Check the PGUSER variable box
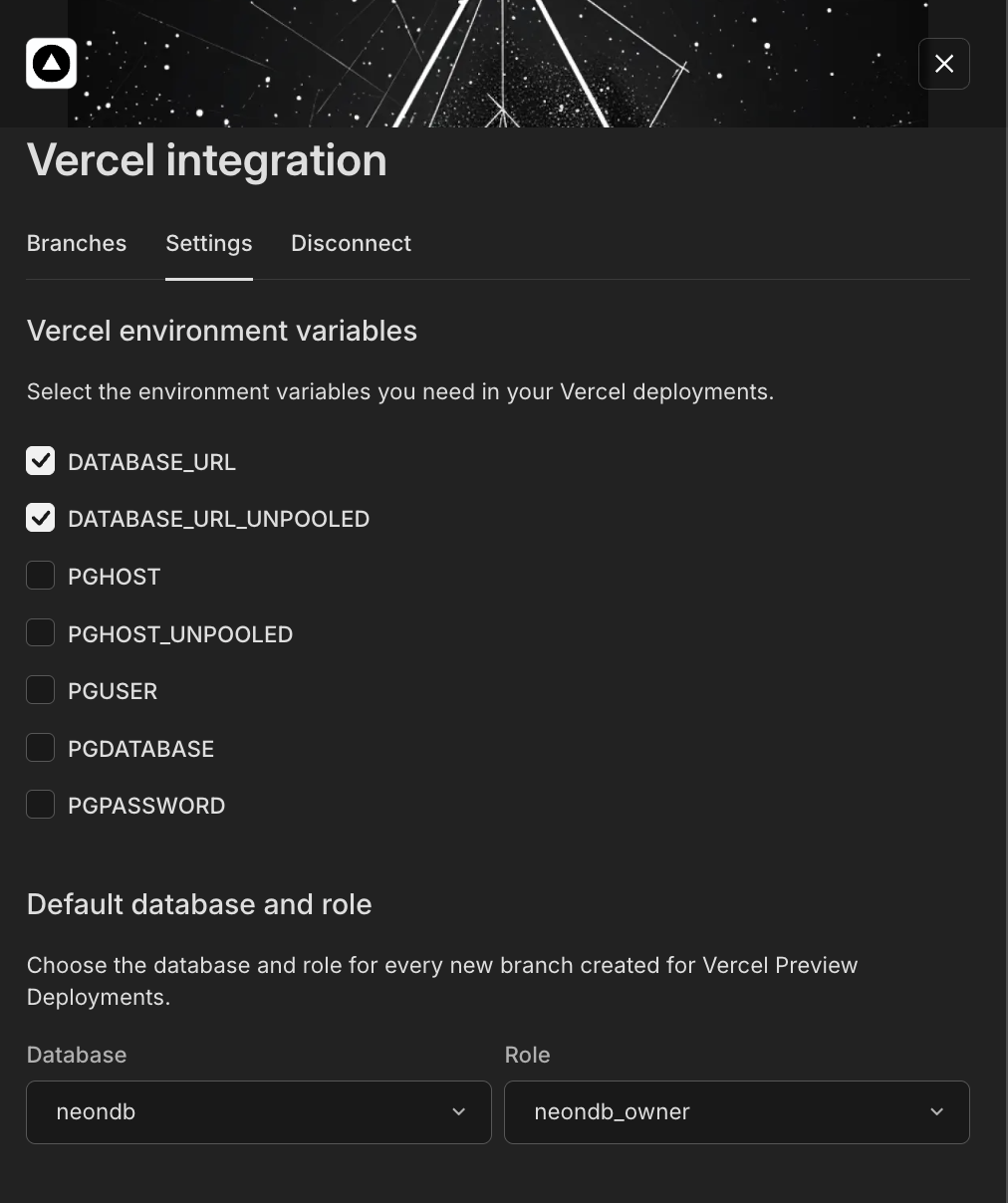Image resolution: width=1008 pixels, height=1203 pixels. click(x=41, y=690)
